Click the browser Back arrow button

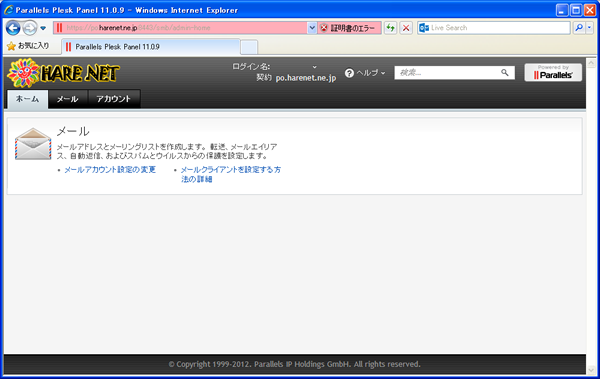(13, 28)
